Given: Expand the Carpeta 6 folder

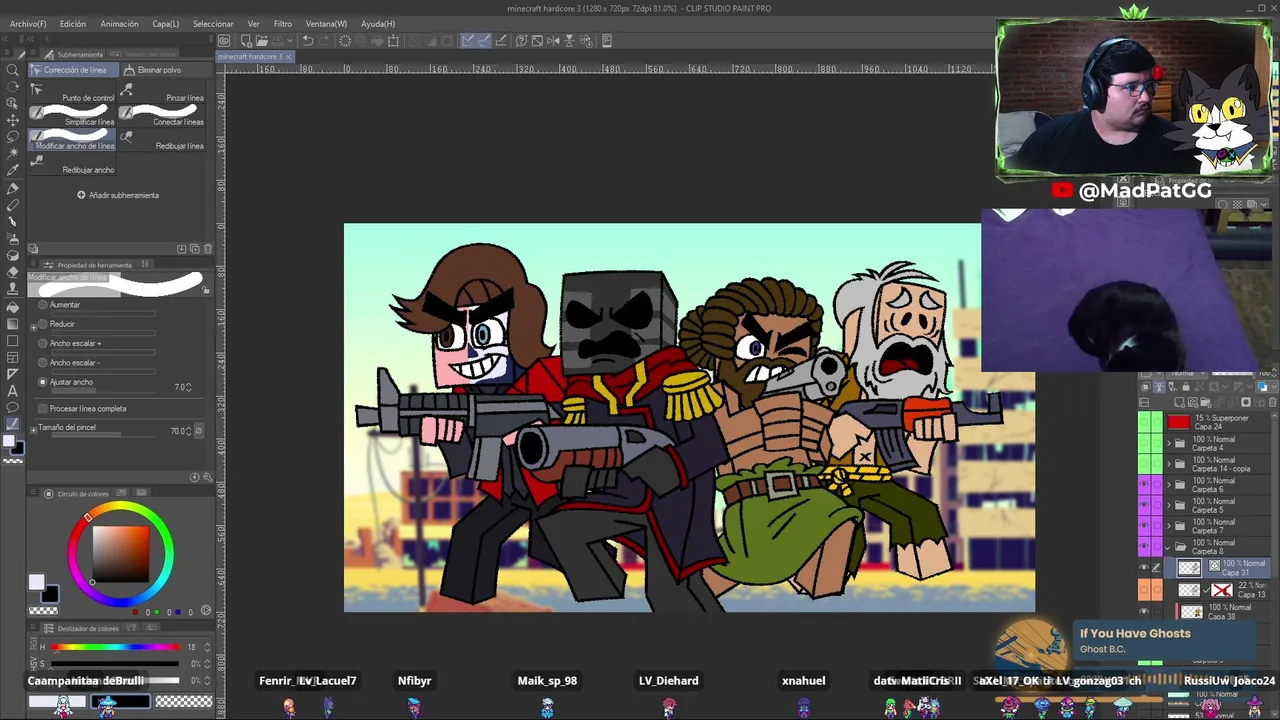Looking at the screenshot, I should (x=1168, y=485).
